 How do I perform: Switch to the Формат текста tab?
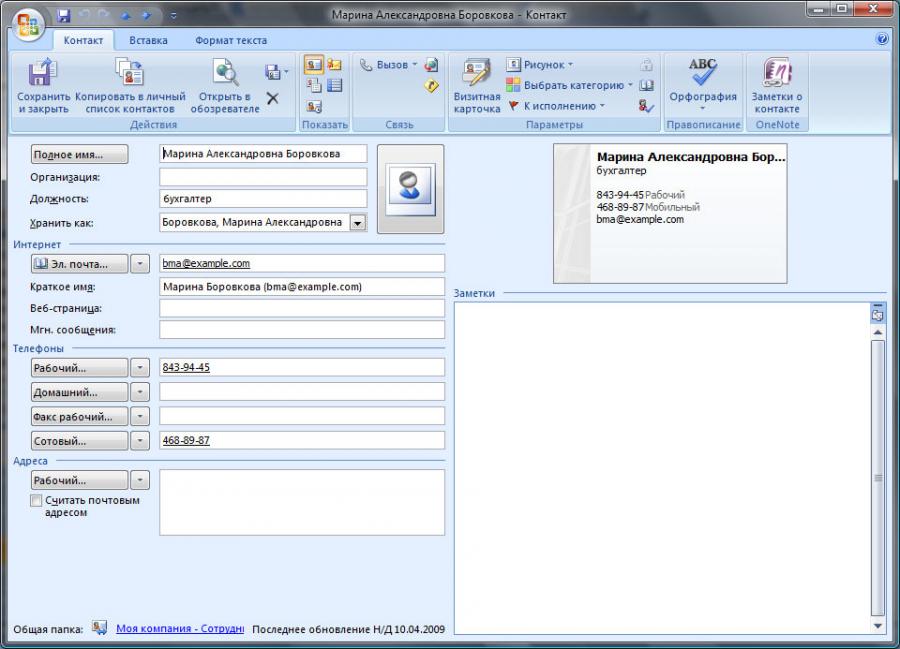[x=231, y=40]
